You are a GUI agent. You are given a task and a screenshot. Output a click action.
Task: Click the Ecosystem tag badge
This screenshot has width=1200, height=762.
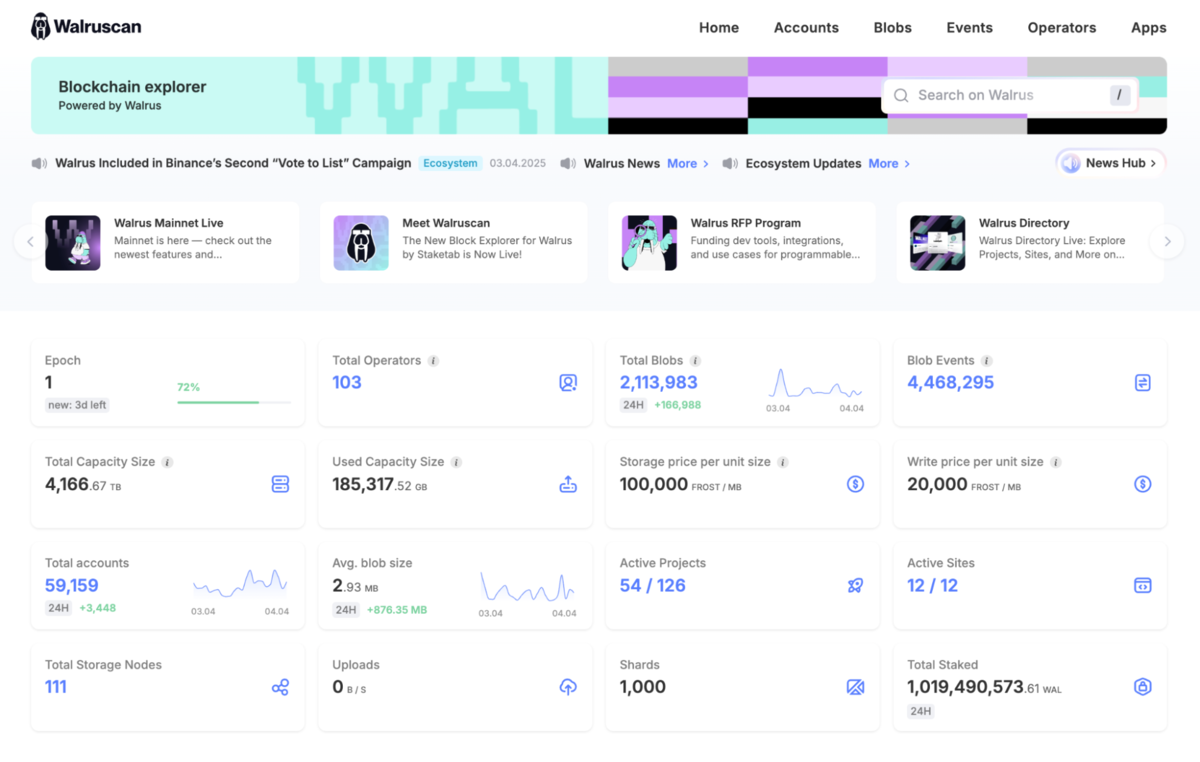450,163
